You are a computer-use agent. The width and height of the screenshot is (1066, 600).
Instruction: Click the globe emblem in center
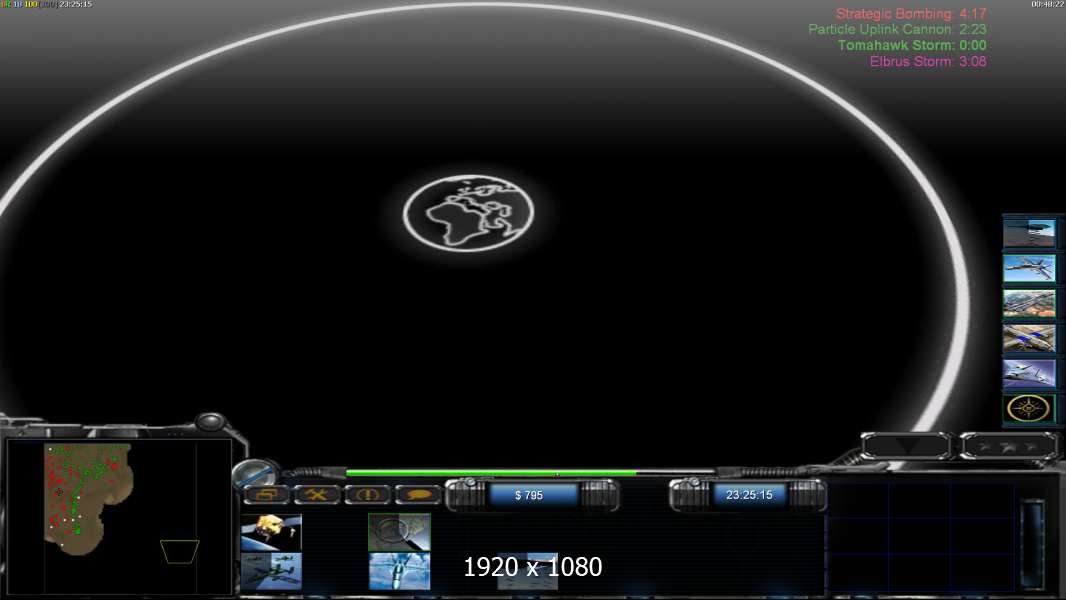468,213
